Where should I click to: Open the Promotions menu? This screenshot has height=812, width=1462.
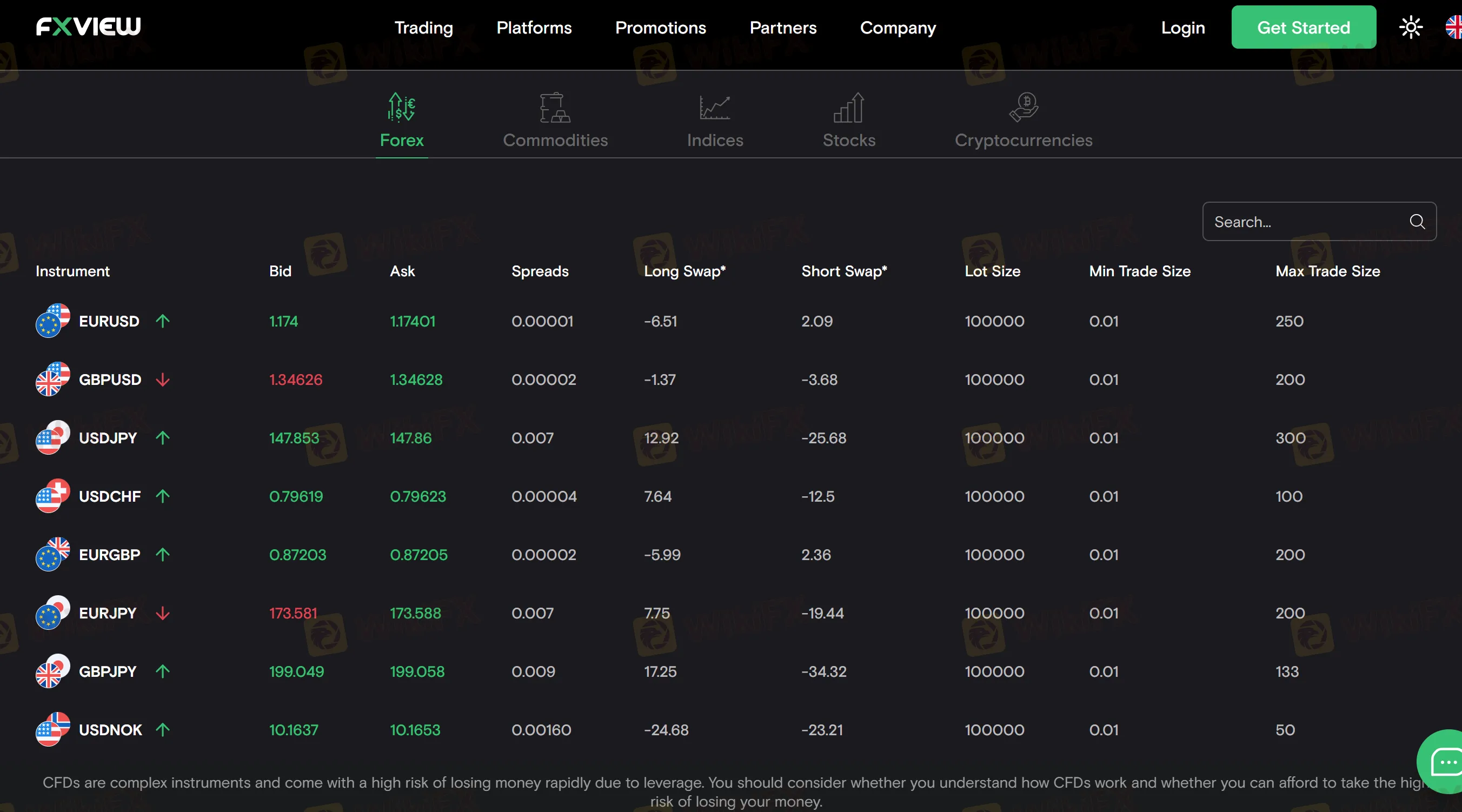(x=661, y=28)
